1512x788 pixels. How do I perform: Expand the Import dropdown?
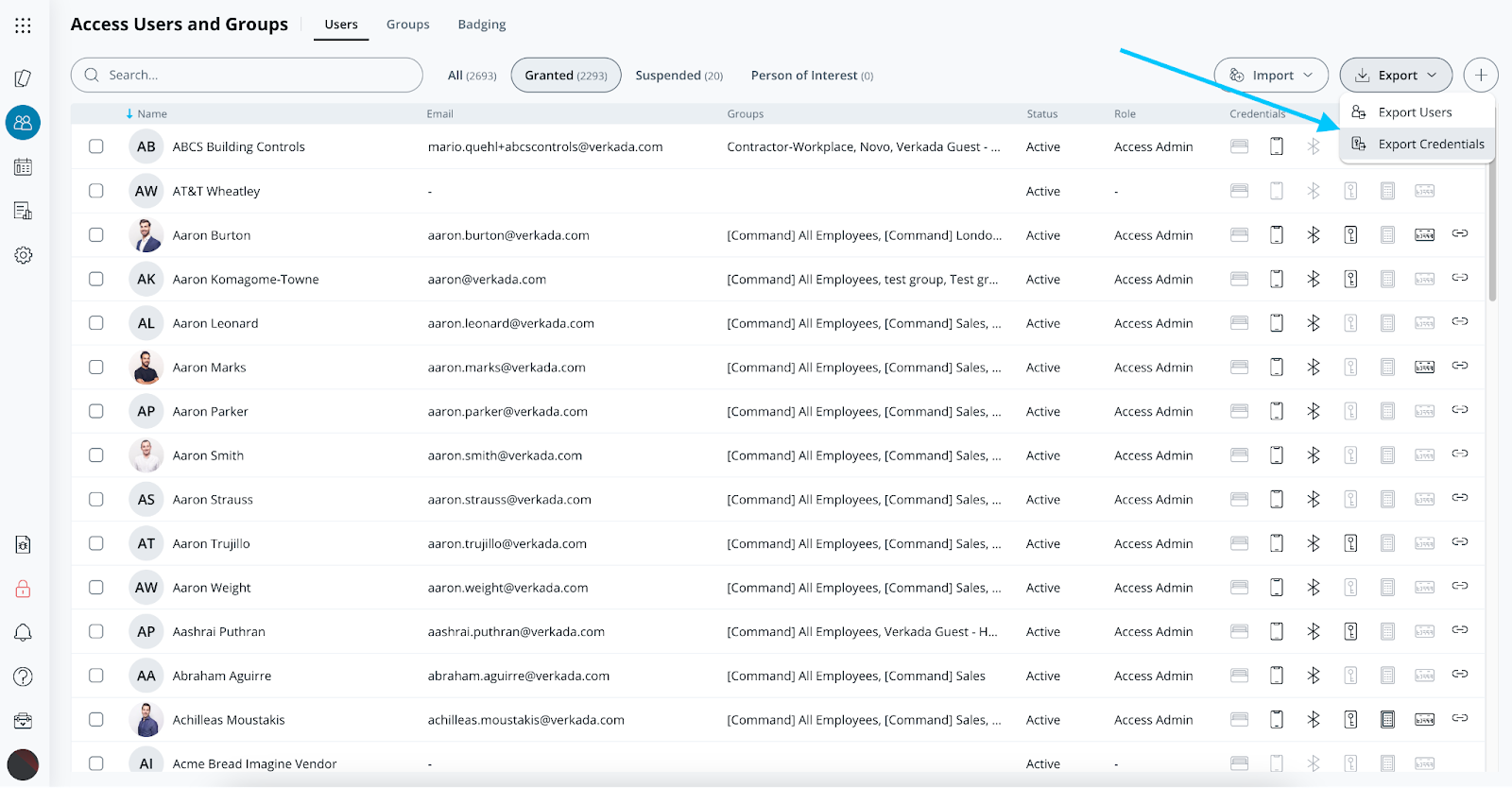pyautogui.click(x=1270, y=76)
